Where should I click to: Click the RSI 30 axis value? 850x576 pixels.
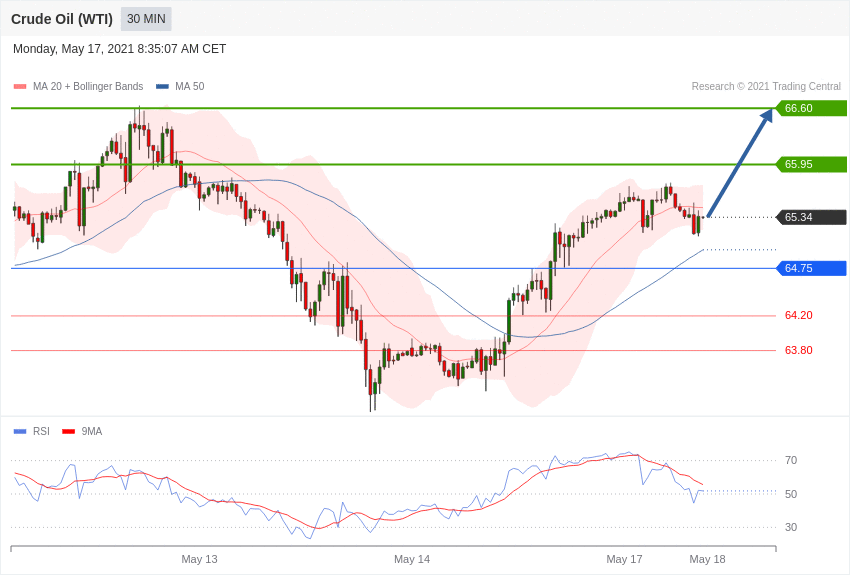pos(791,527)
